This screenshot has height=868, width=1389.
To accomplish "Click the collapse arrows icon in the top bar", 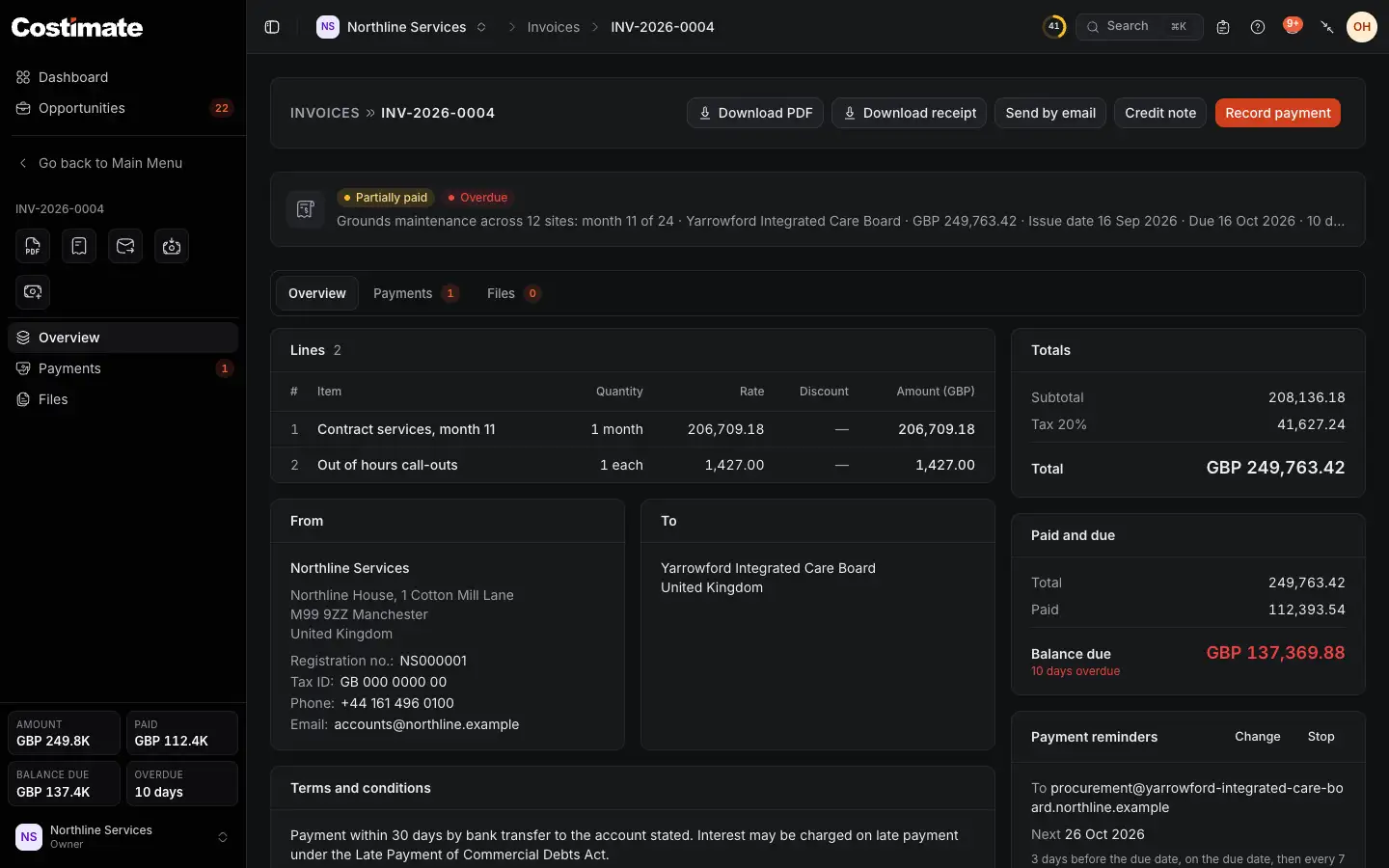I will click(x=1327, y=27).
